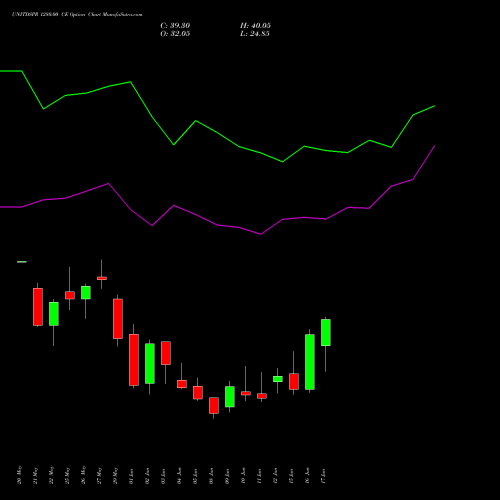Select the 22 May date label
The image size is (500, 500).
(51, 475)
